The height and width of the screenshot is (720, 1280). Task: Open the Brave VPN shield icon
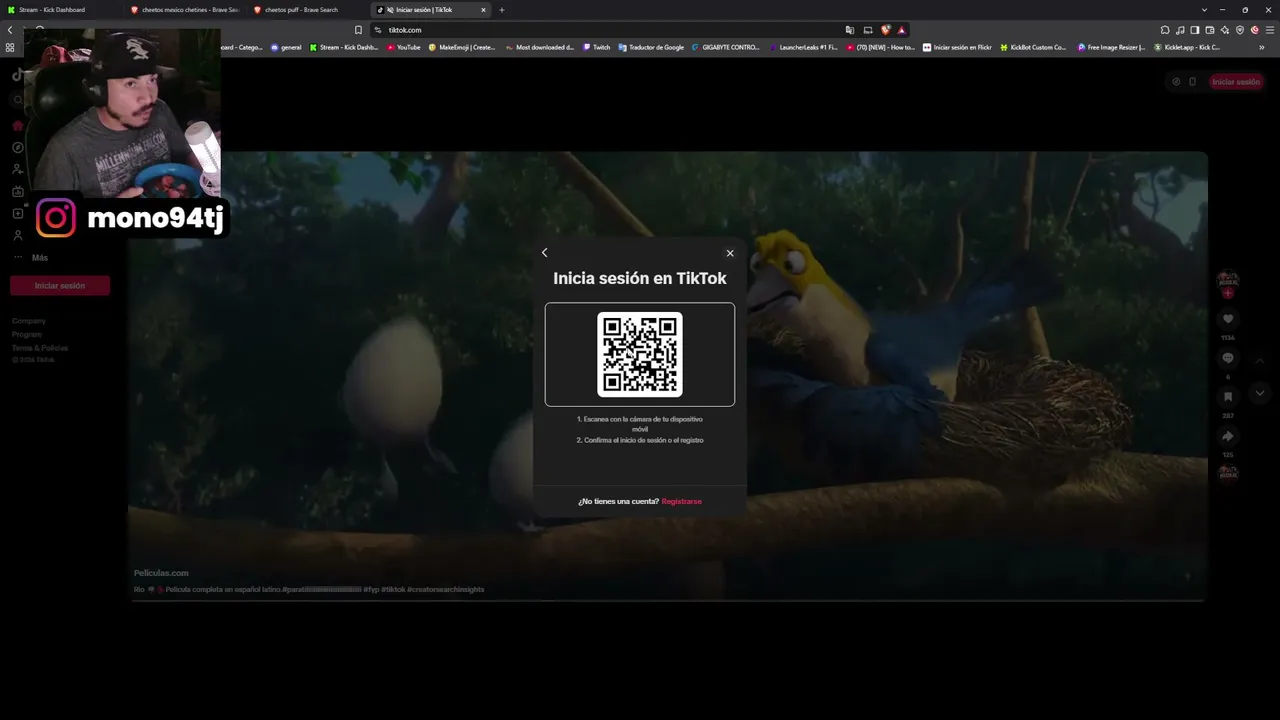click(x=1240, y=30)
